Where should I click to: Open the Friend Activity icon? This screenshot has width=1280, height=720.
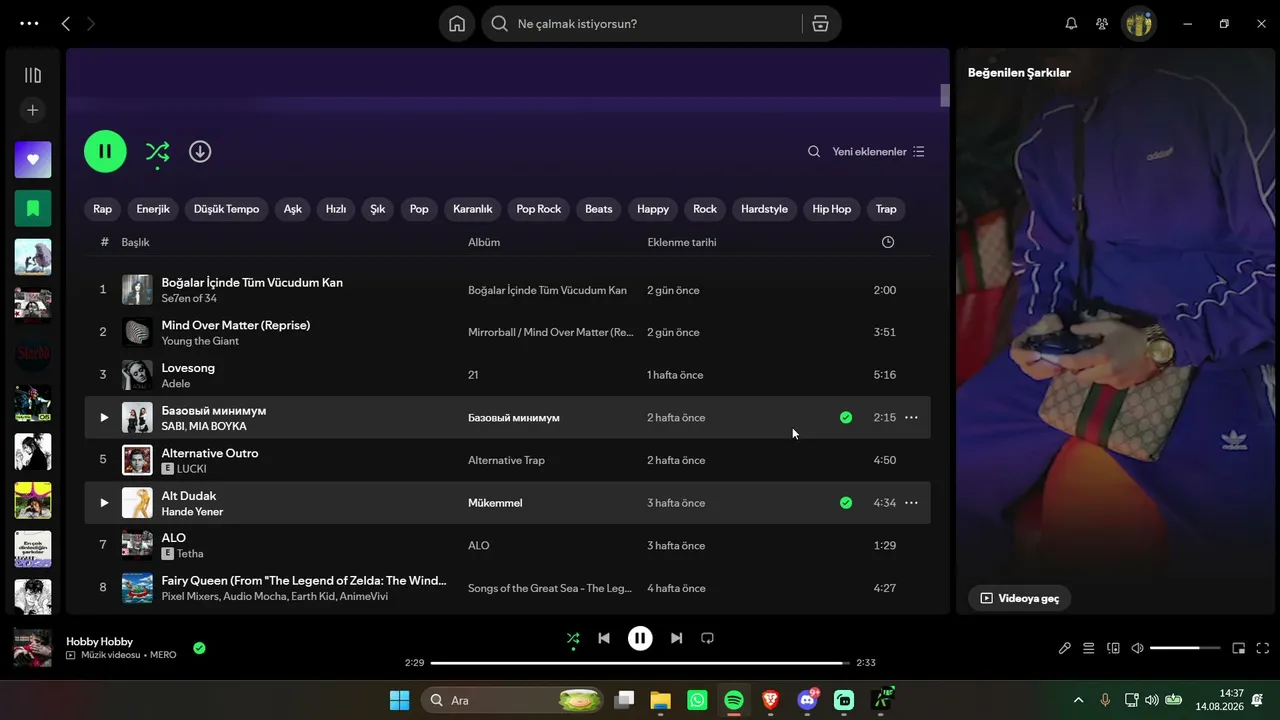click(1102, 24)
